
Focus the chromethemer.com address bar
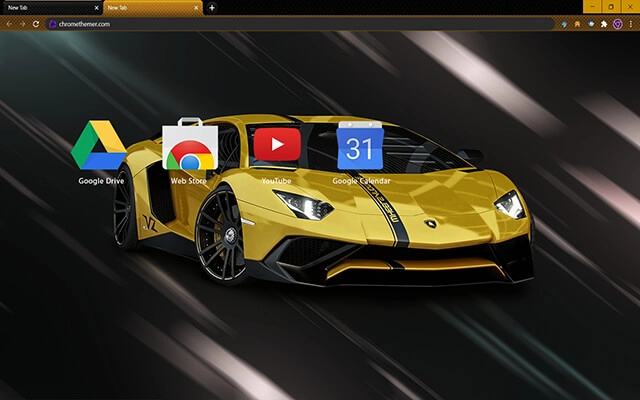click(300, 24)
